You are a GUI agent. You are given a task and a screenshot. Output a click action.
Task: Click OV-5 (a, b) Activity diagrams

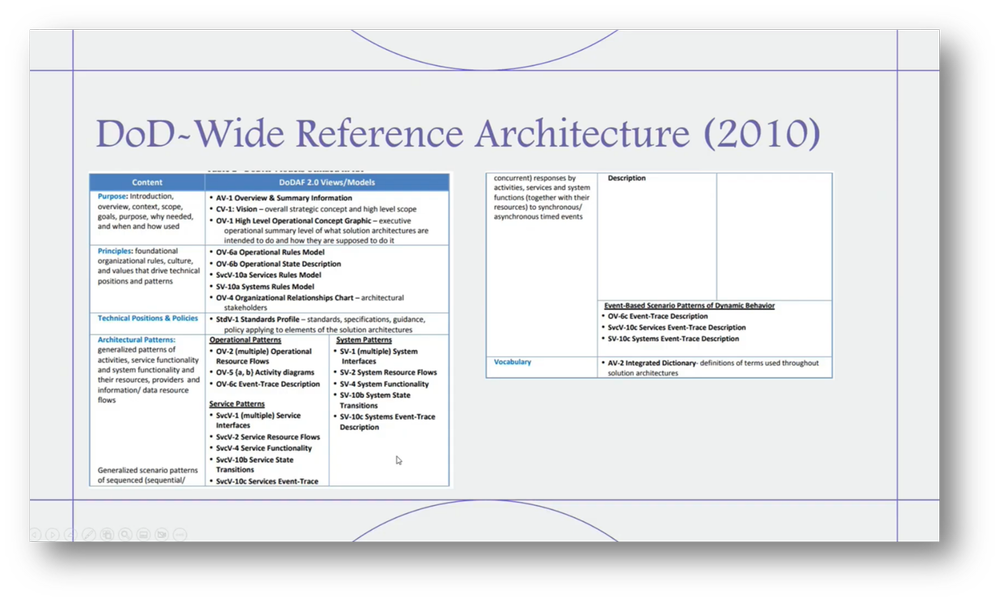click(265, 372)
